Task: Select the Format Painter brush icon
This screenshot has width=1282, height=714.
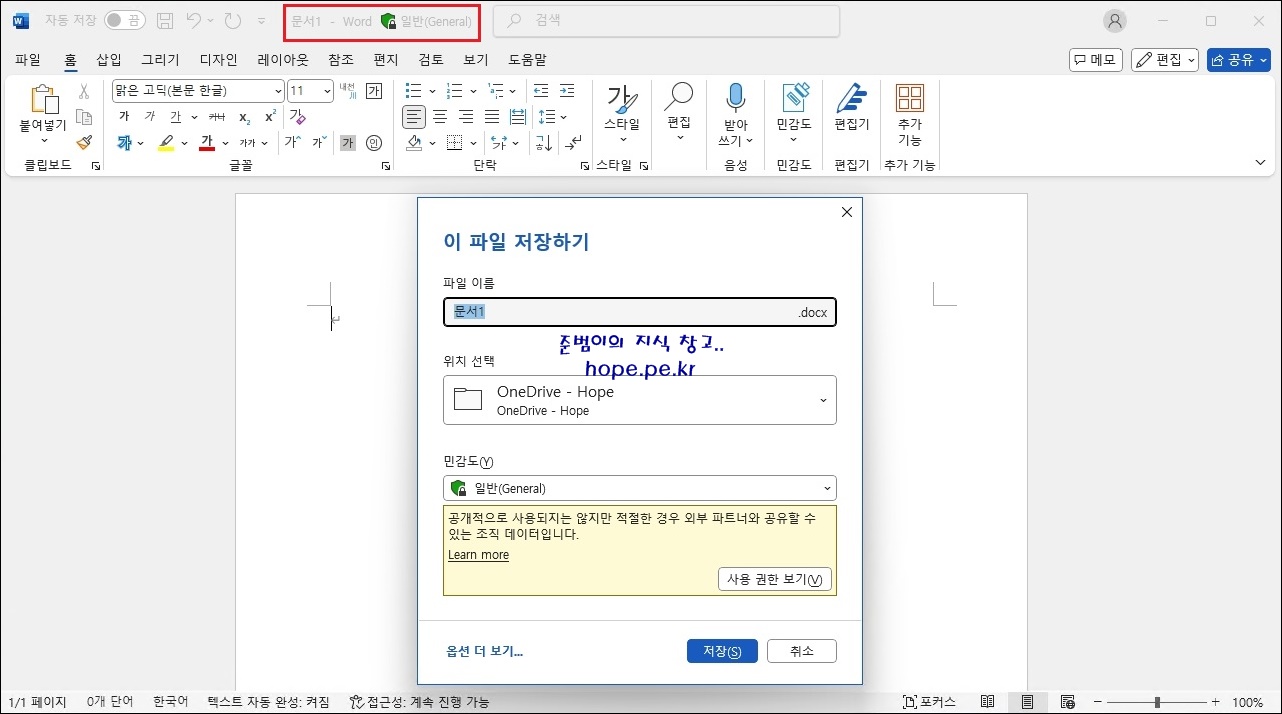Action: click(84, 143)
